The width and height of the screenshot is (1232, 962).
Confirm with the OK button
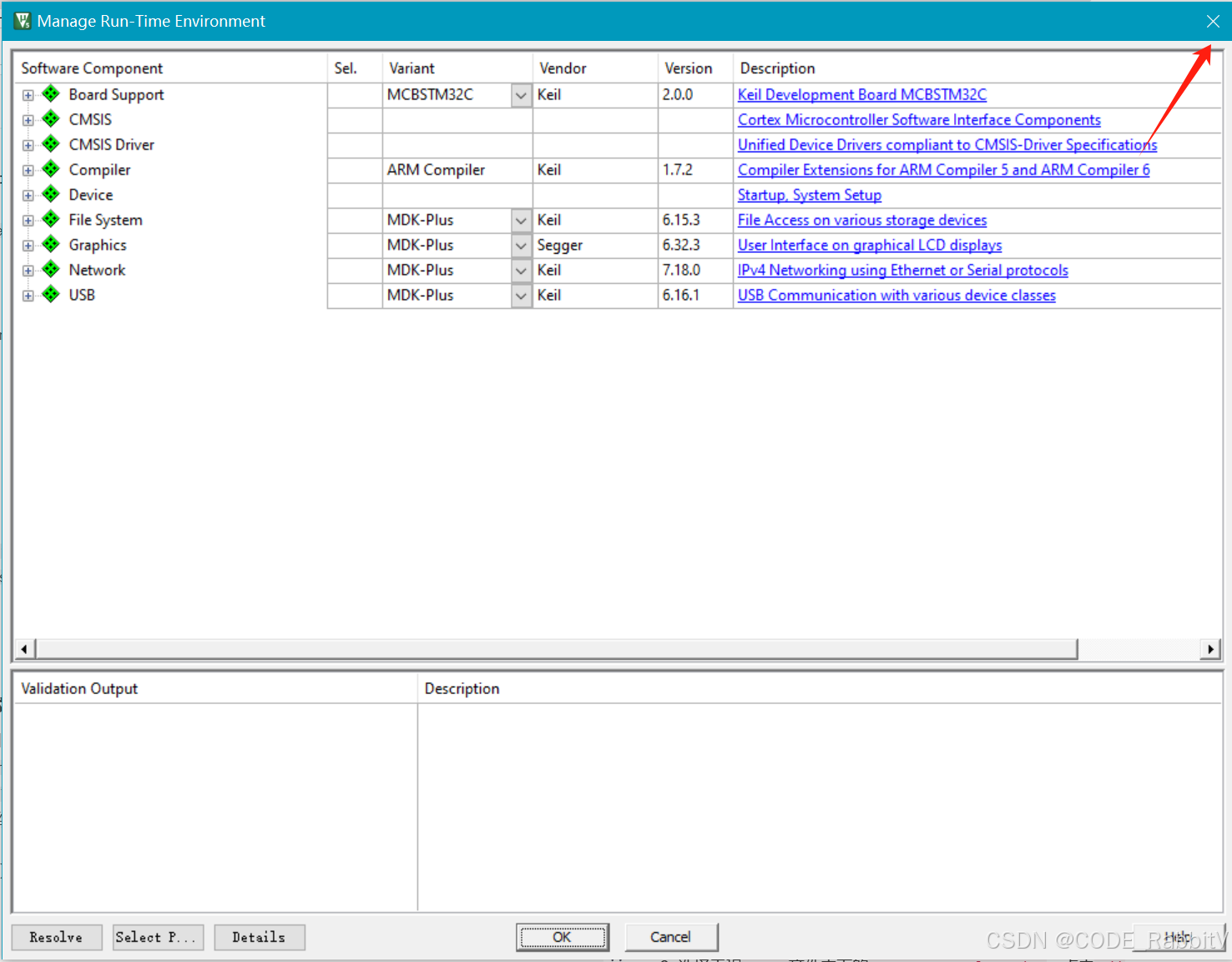coord(563,937)
